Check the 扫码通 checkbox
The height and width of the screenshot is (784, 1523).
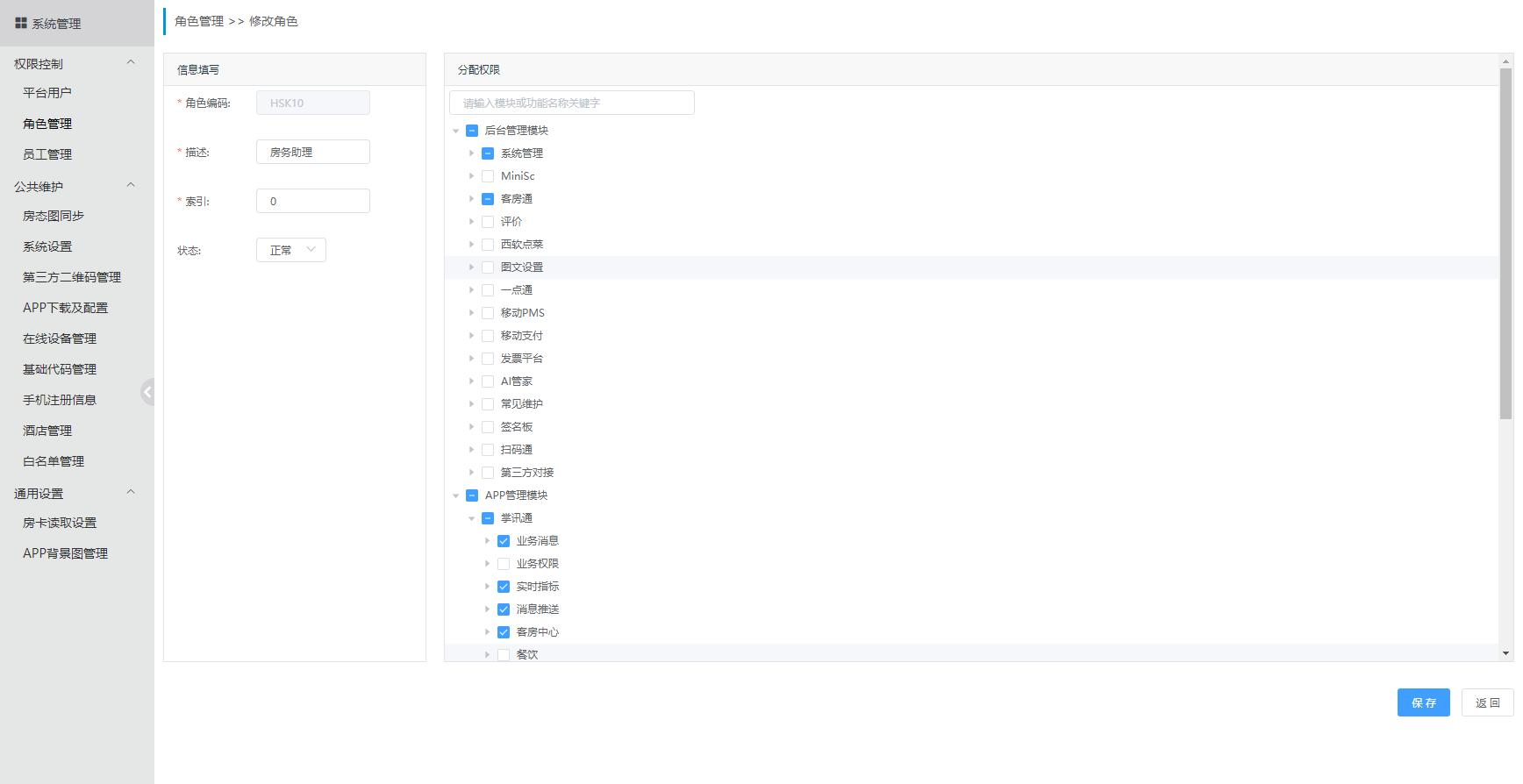(488, 450)
